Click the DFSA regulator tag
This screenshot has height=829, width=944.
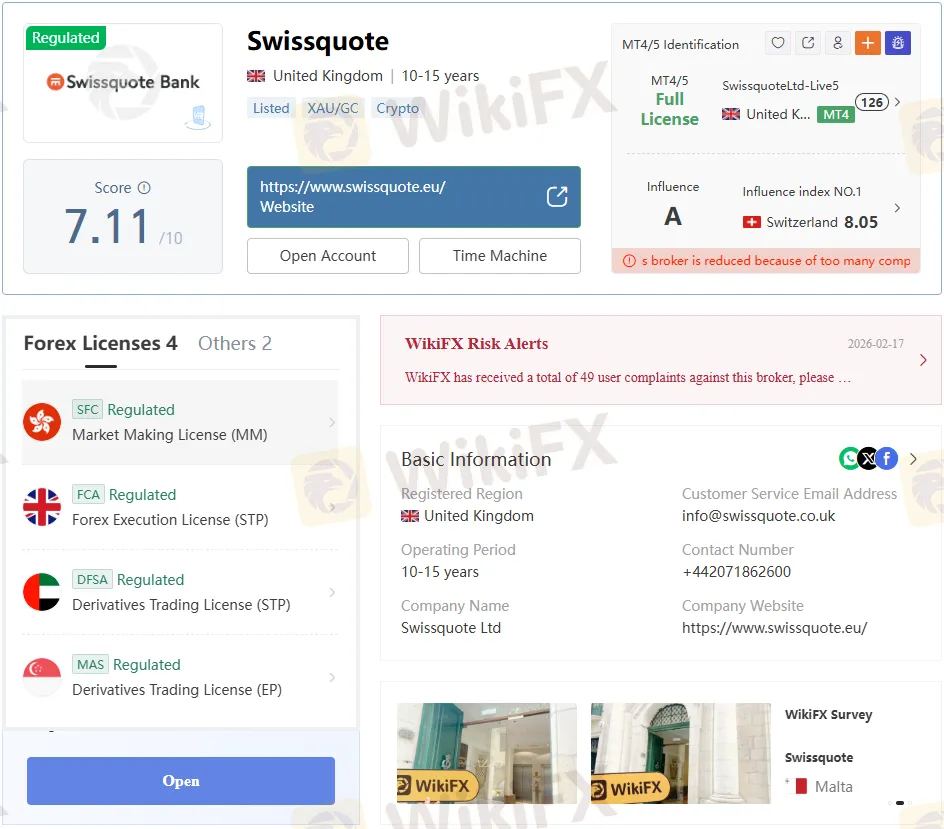[x=92, y=579]
